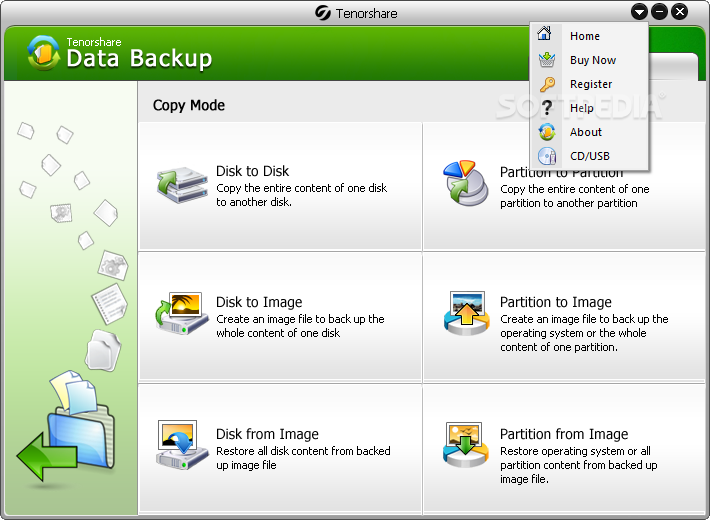Click the Tenorshare Data Backup logo icon
Image resolution: width=710 pixels, height=520 pixels.
(x=43, y=53)
